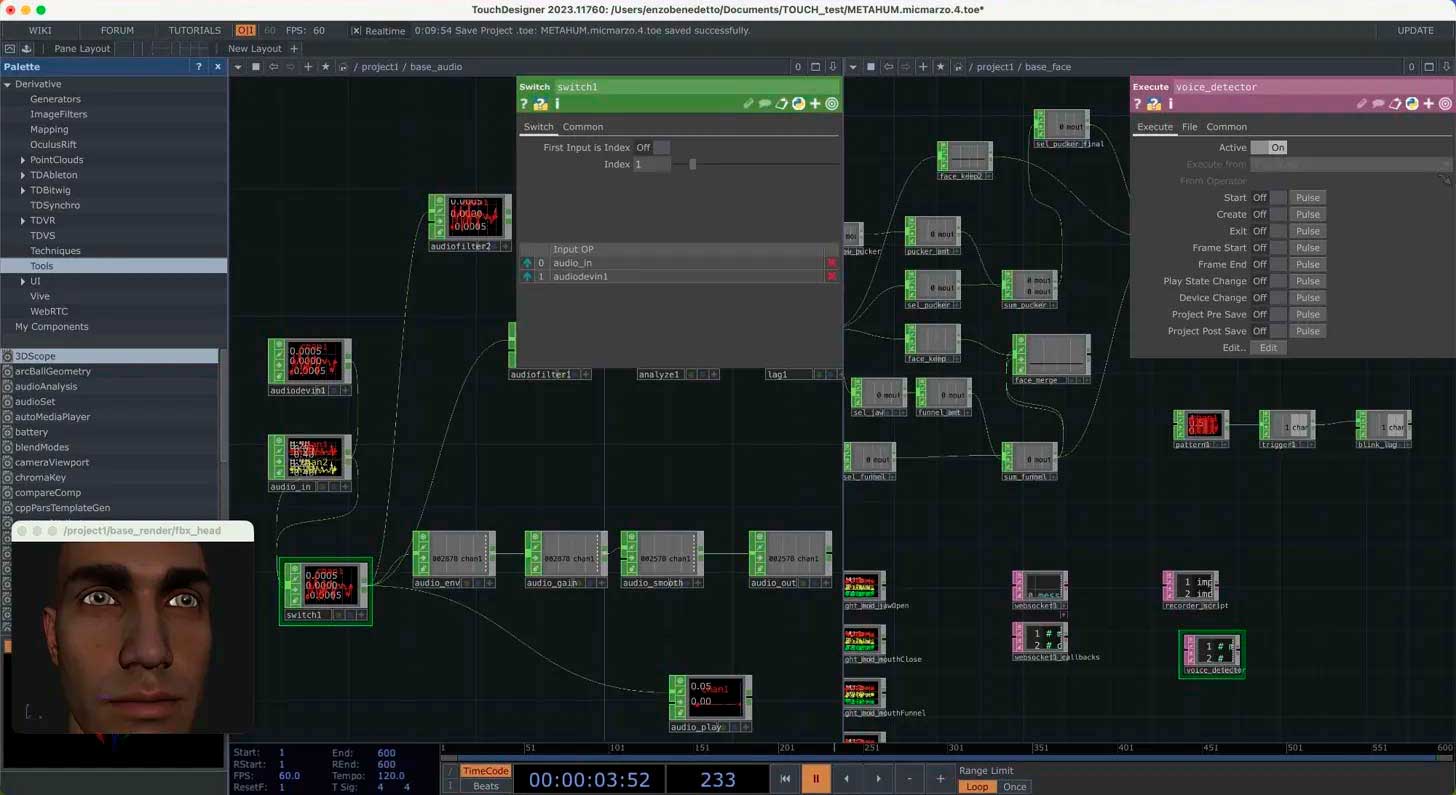Open the comment icon in voice_detector parameter header

[1378, 104]
